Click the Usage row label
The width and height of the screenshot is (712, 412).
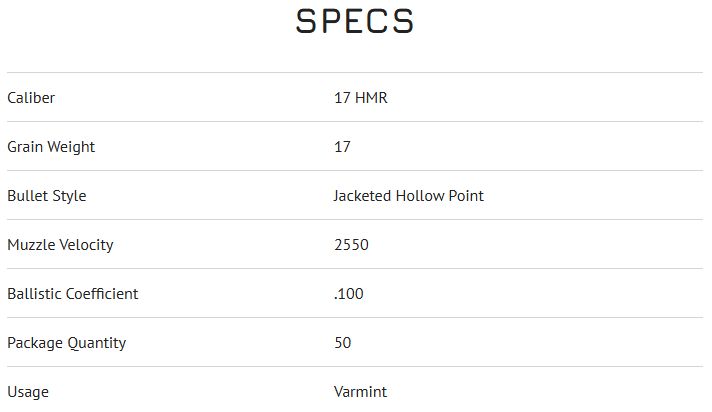(x=28, y=392)
